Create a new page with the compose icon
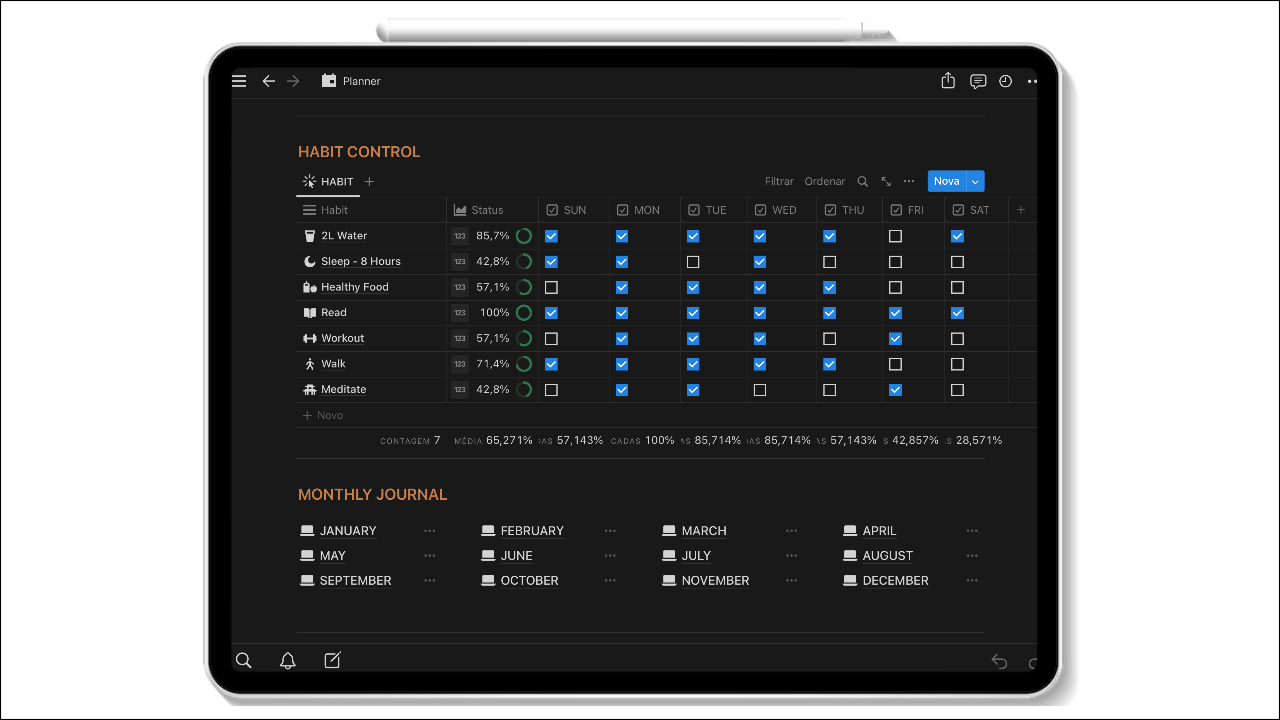The height and width of the screenshot is (720, 1280). click(x=332, y=660)
